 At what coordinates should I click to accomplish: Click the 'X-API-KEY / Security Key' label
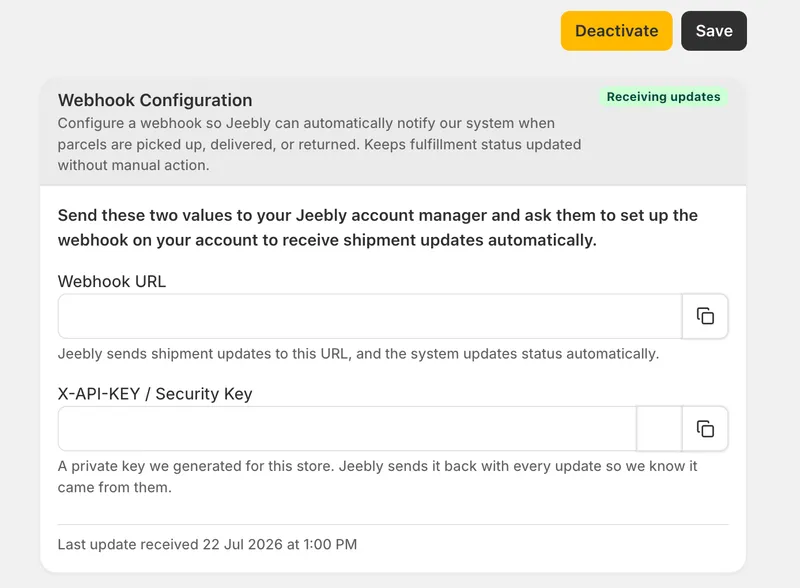pos(155,394)
